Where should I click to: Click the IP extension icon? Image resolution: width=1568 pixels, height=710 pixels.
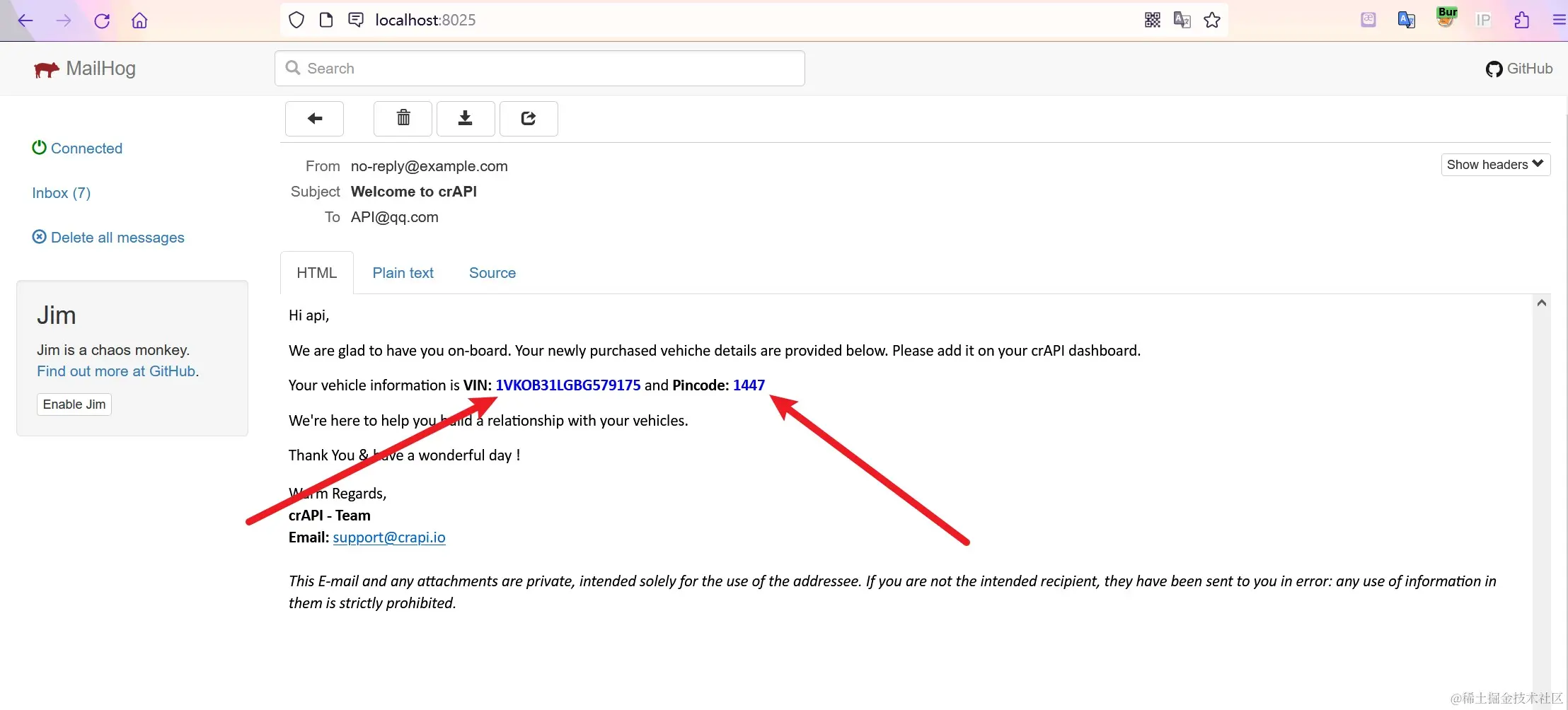pyautogui.click(x=1483, y=21)
